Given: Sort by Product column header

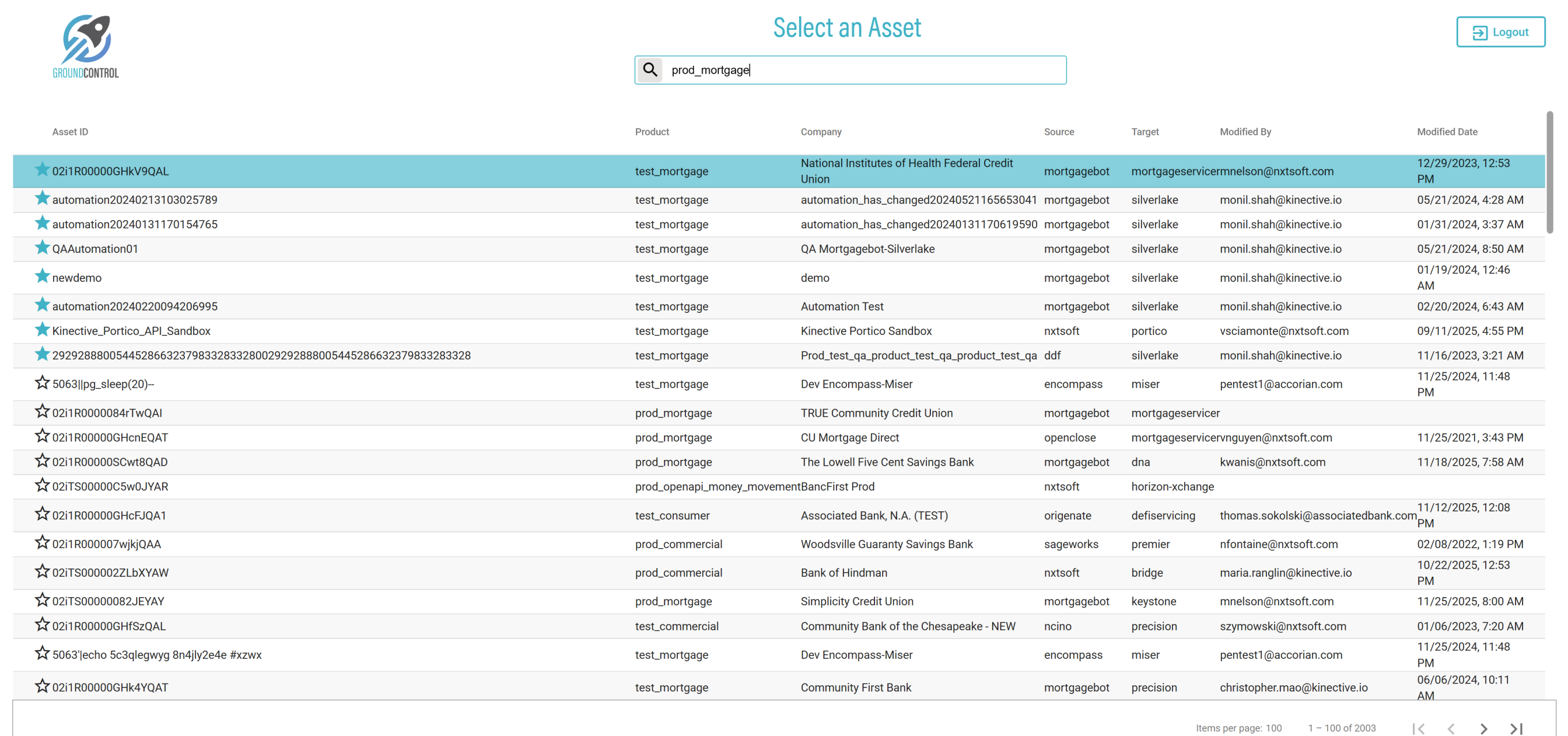Looking at the screenshot, I should (652, 131).
